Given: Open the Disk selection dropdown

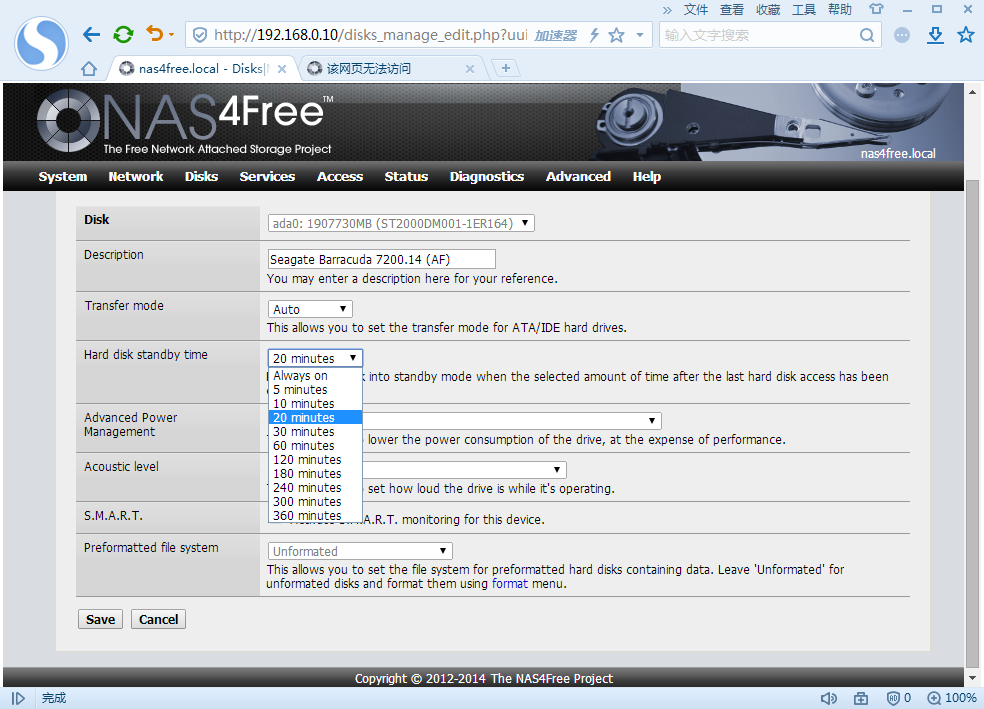Looking at the screenshot, I should click(401, 223).
